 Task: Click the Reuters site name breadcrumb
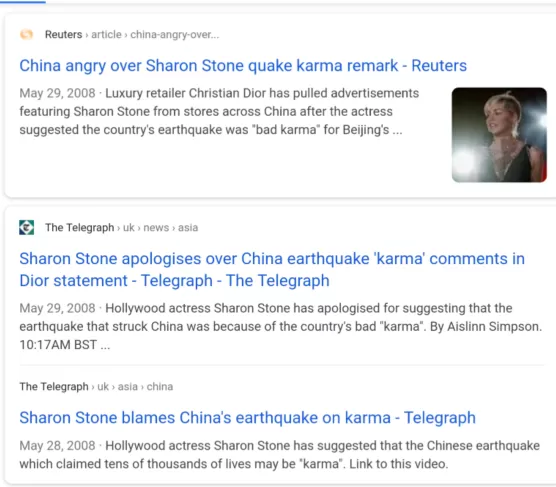pyautogui.click(x=63, y=34)
